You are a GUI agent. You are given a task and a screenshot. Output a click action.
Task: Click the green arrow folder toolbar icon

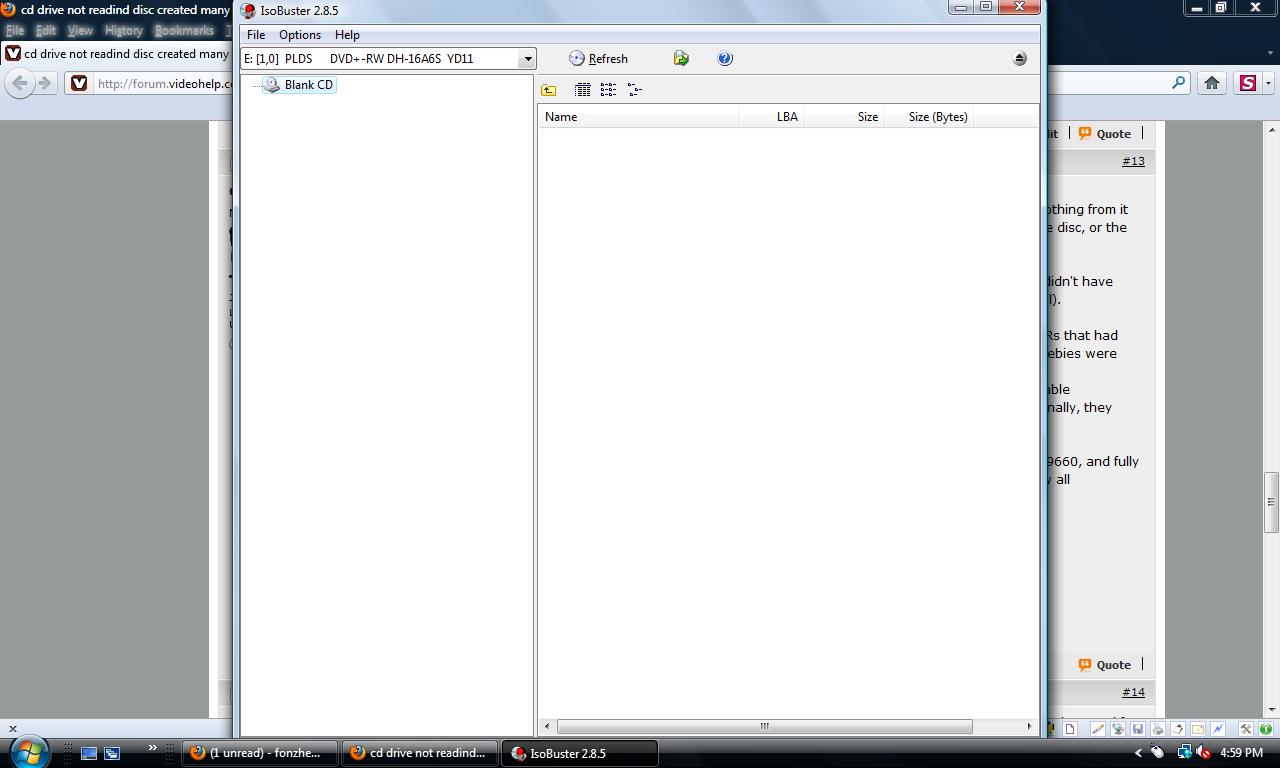point(681,59)
